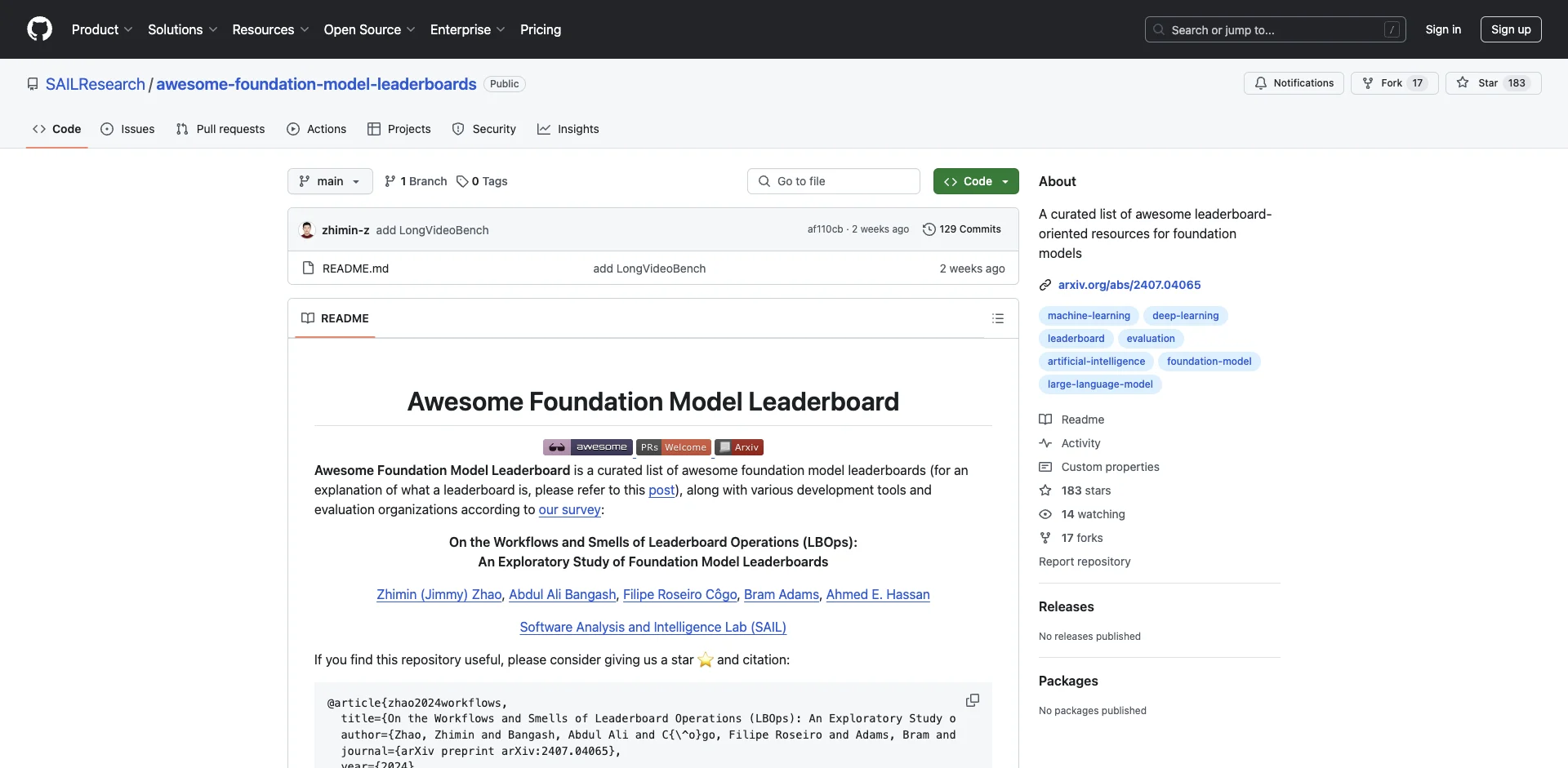The width and height of the screenshot is (1568, 768).
Task: Fork the repository
Action: click(1394, 83)
